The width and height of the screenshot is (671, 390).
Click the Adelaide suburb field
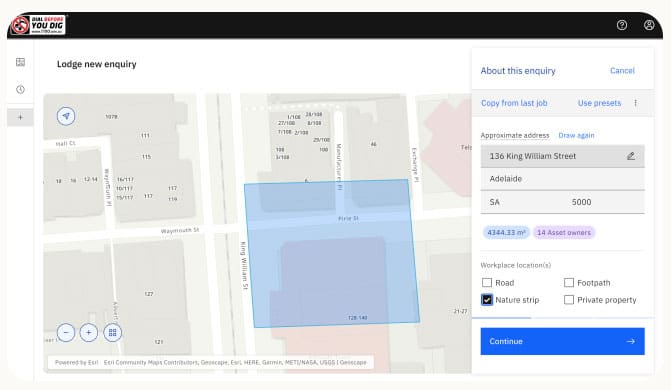click(x=562, y=179)
